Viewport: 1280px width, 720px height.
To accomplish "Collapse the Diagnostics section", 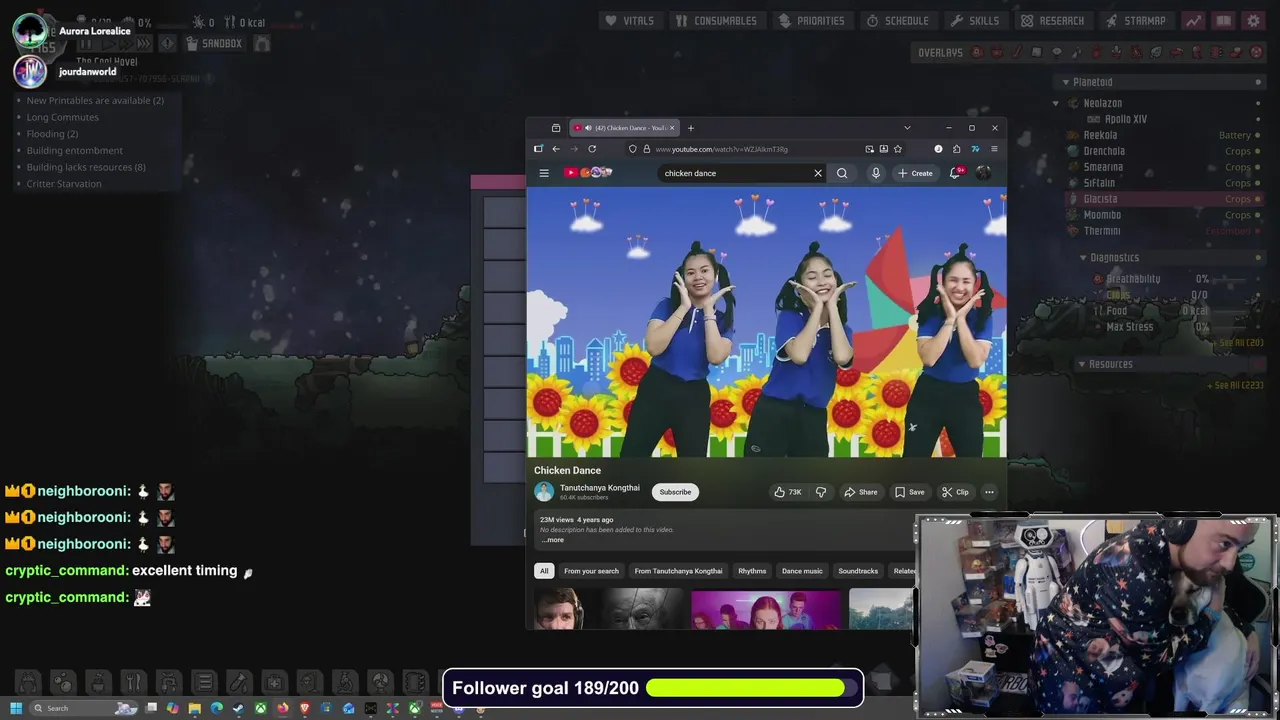I will coord(1082,258).
